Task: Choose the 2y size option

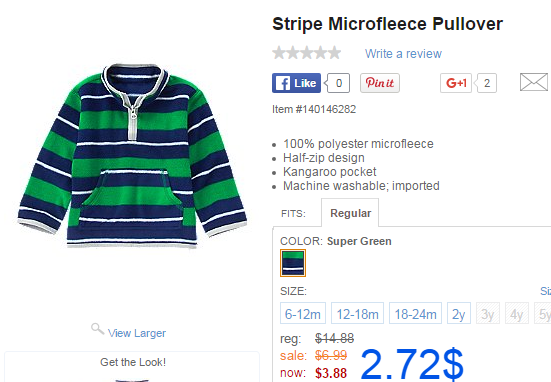Action: click(x=459, y=313)
